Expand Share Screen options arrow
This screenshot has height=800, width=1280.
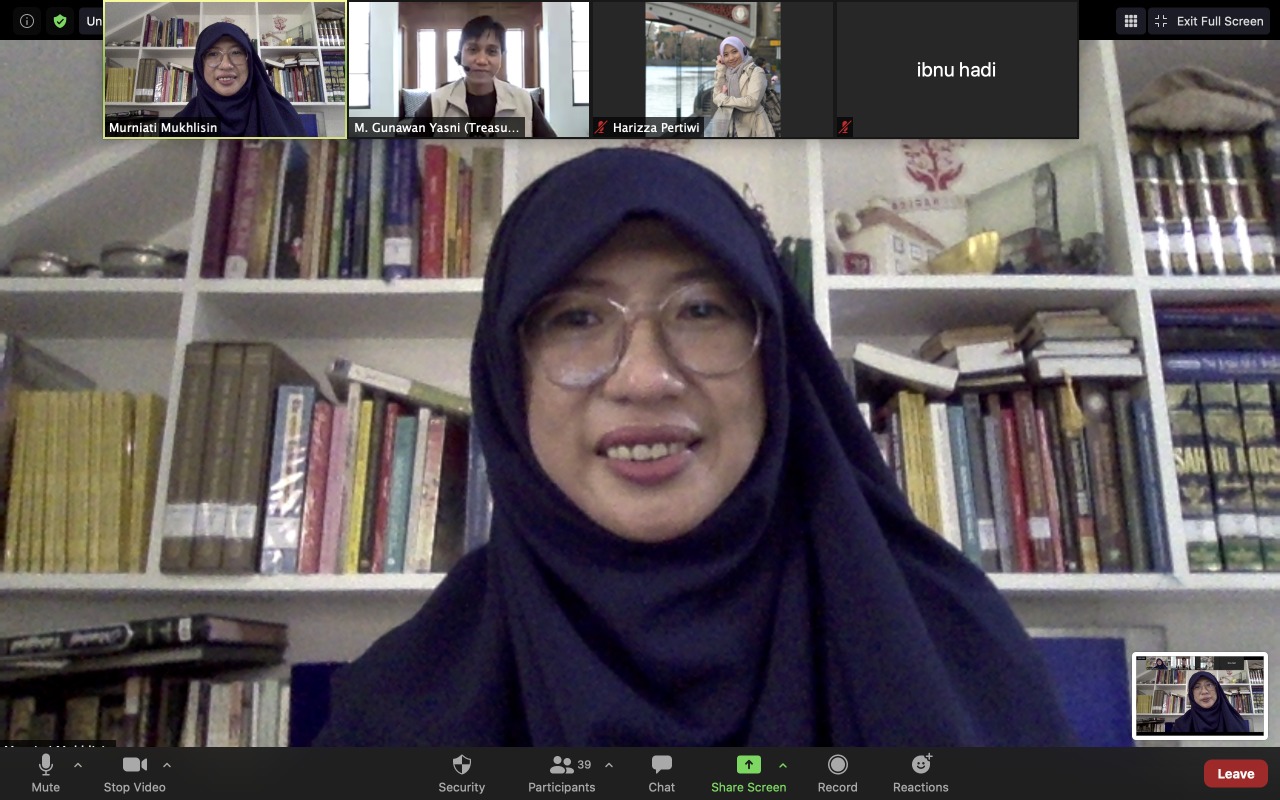point(783,765)
